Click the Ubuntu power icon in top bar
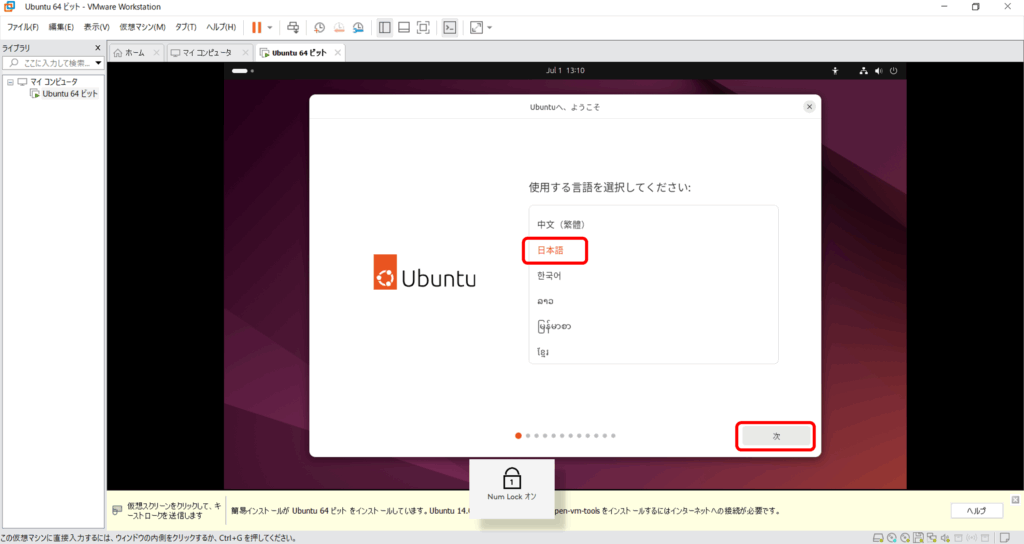This screenshot has width=1024, height=544. click(x=893, y=71)
